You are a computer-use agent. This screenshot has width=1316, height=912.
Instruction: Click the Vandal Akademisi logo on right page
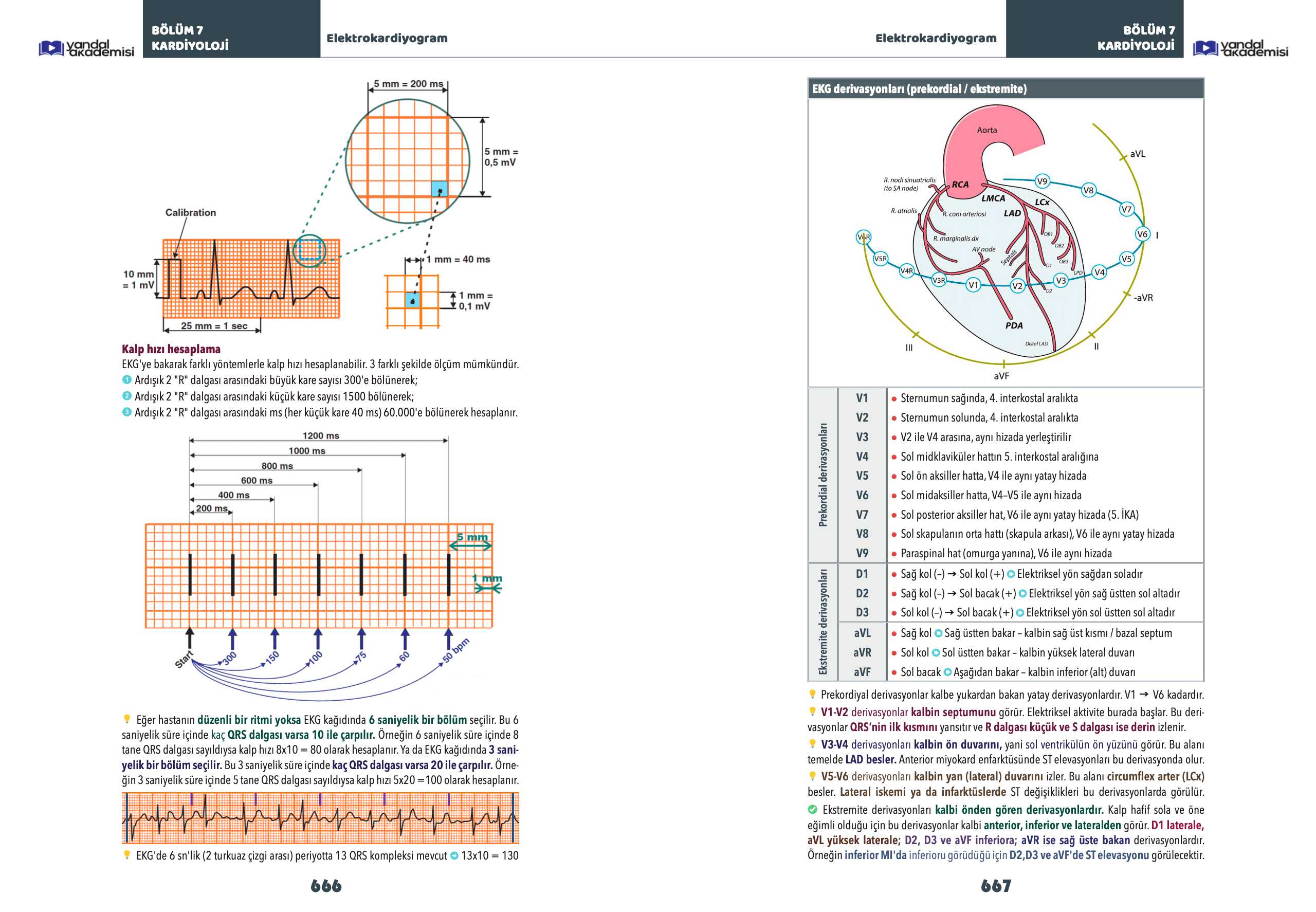pyautogui.click(x=1240, y=48)
